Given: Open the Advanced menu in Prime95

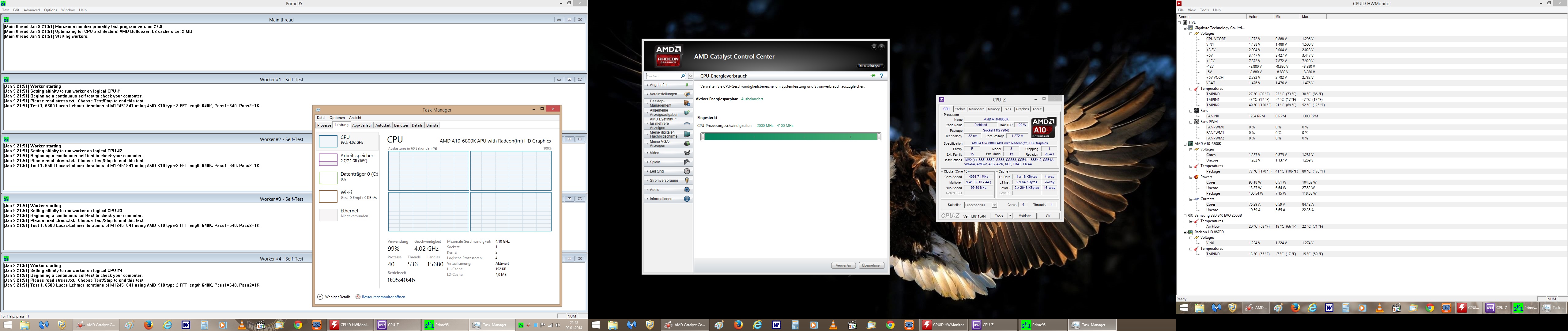Looking at the screenshot, I should pyautogui.click(x=32, y=10).
